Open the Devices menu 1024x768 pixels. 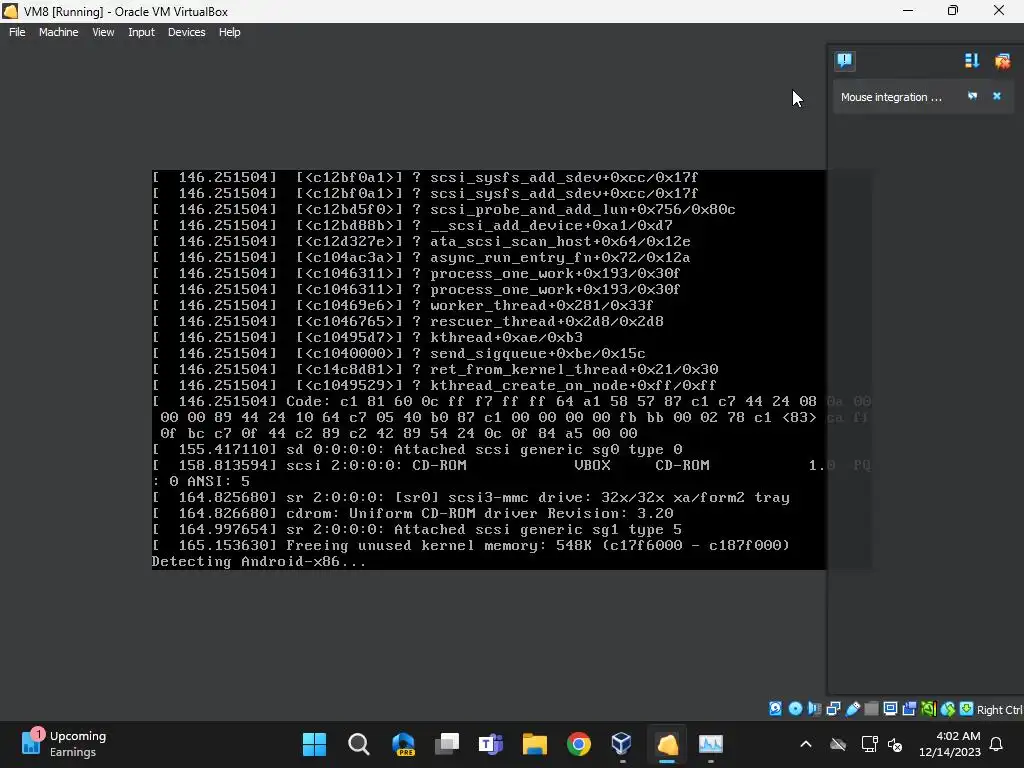coord(186,32)
